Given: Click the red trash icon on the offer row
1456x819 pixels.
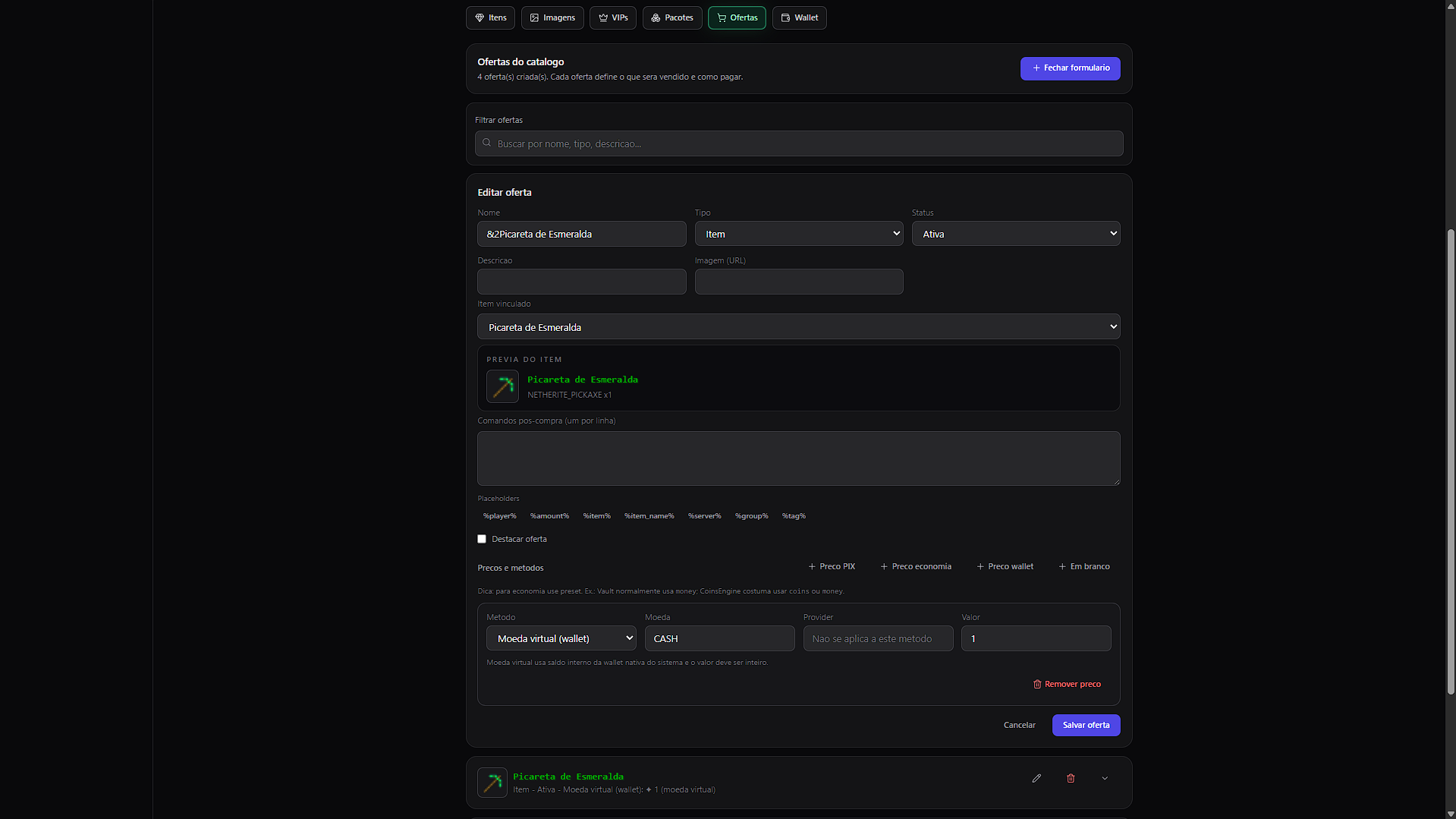Looking at the screenshot, I should point(1071,778).
